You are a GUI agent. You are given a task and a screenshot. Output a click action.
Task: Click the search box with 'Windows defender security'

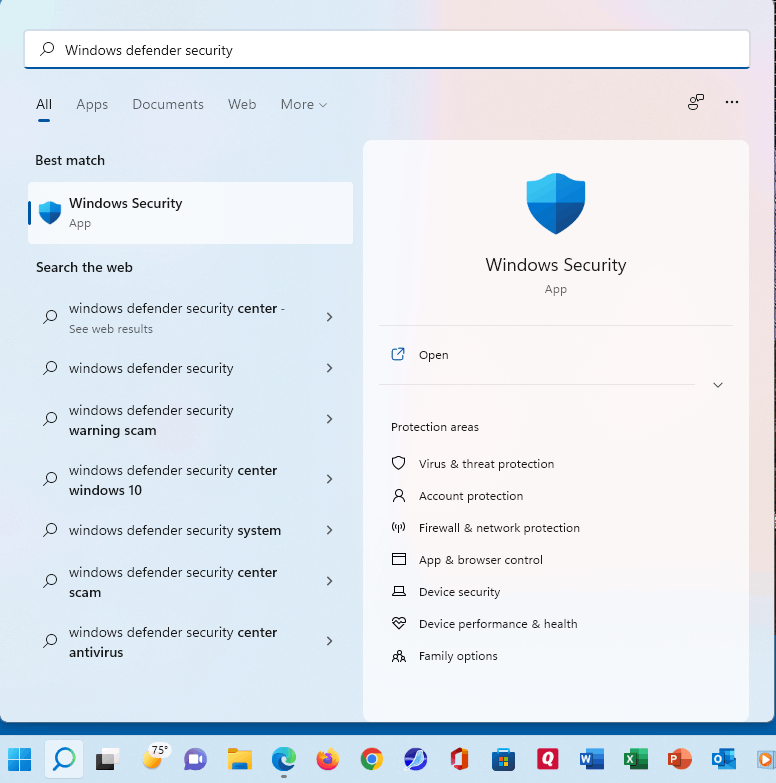387,49
